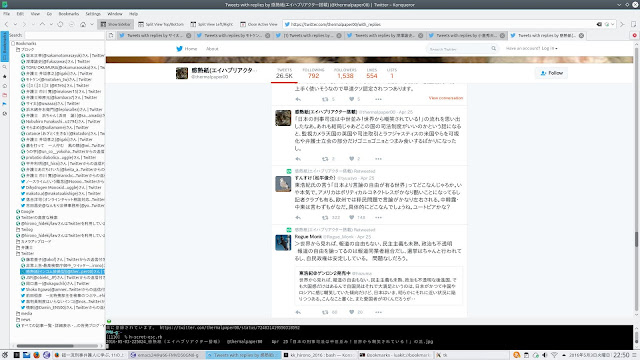
Task: Select the highlighted thermalpaper00 bookmark entry
Action: tap(62, 271)
